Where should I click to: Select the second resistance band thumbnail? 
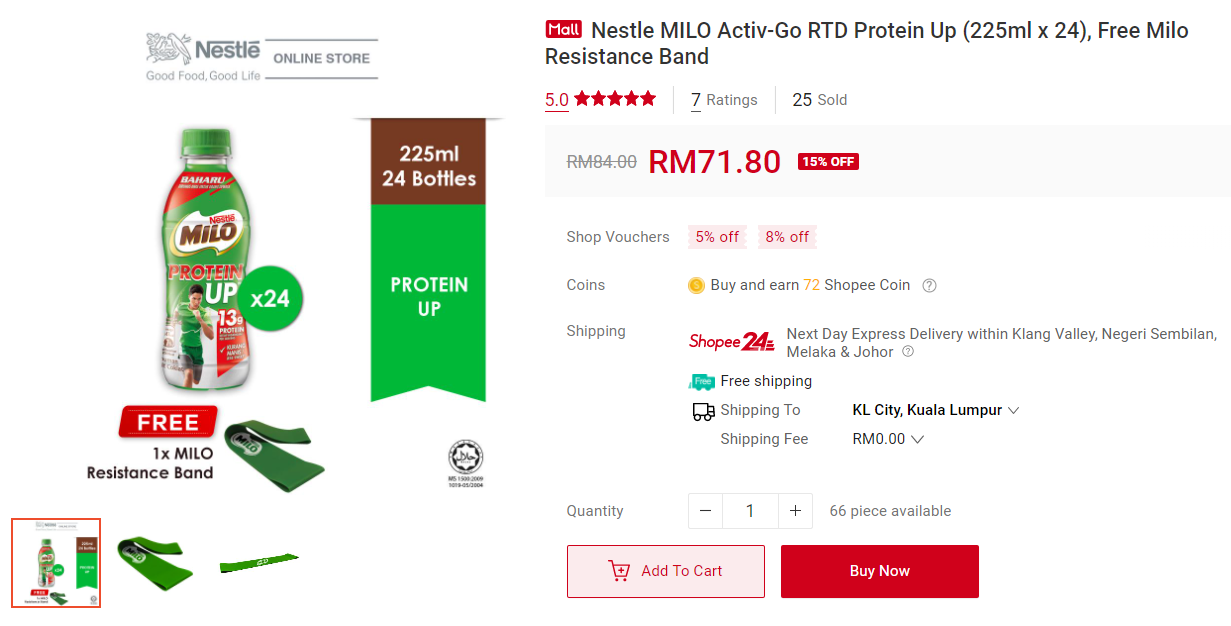click(155, 562)
